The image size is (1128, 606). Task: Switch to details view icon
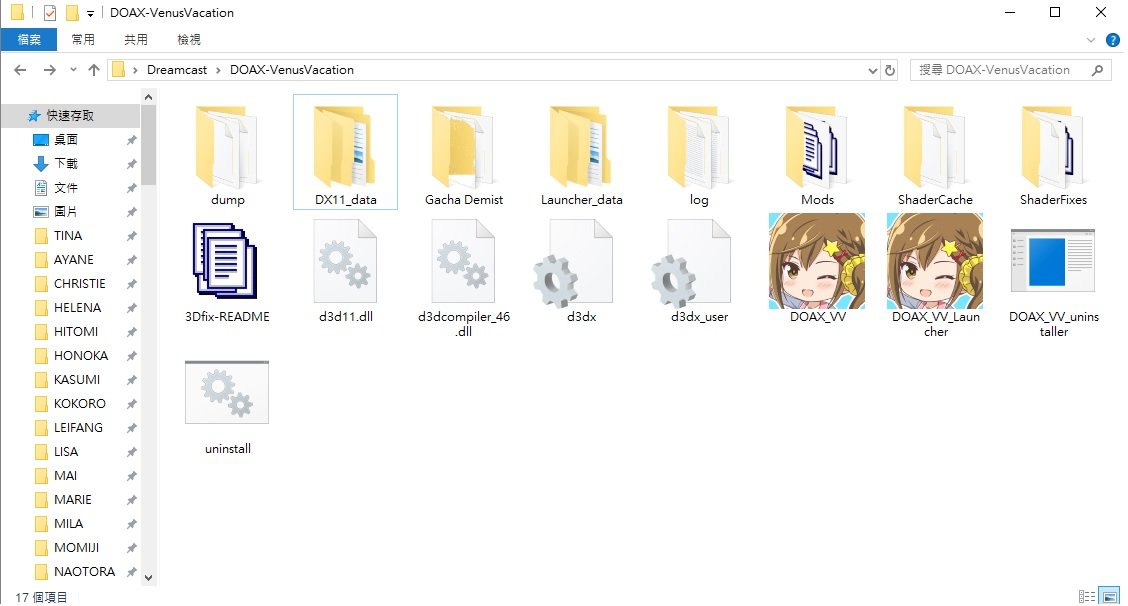1086,597
